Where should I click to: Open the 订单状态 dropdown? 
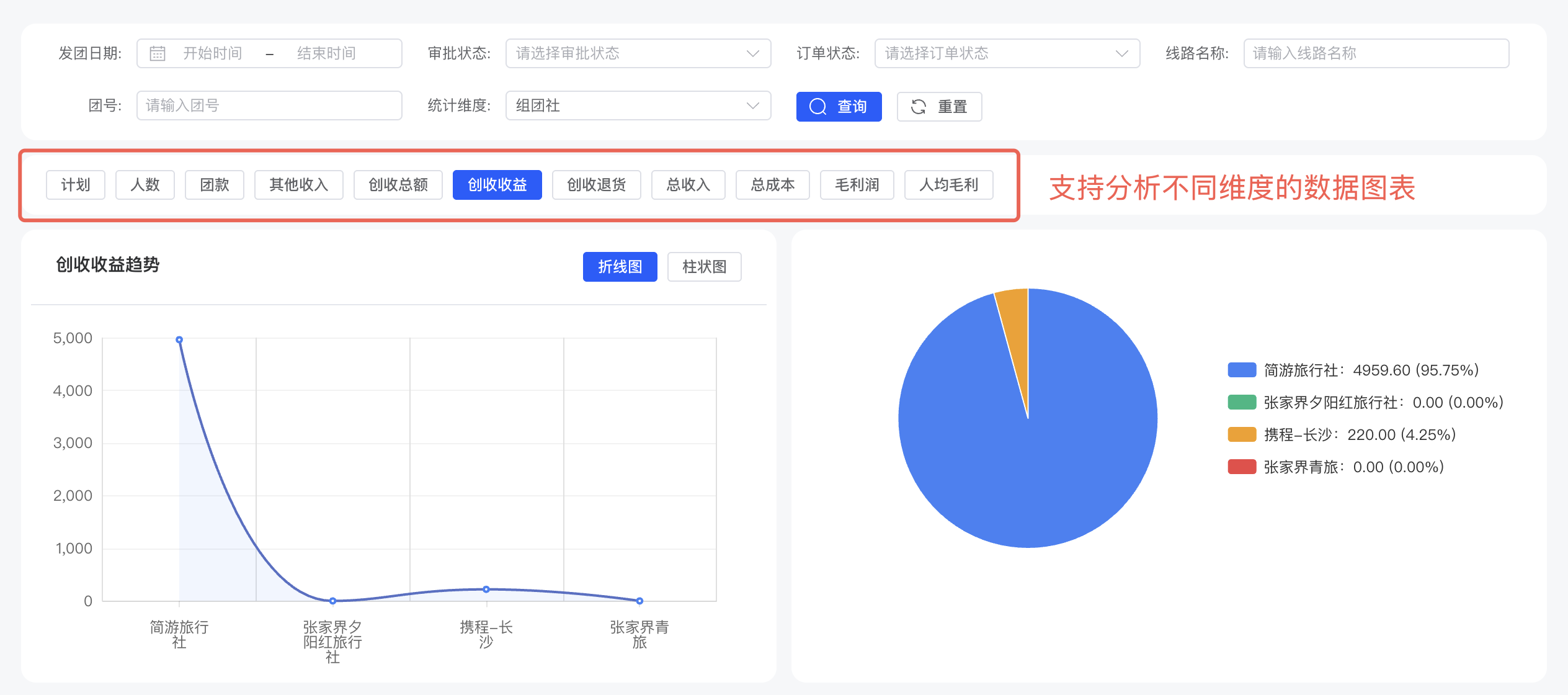click(1006, 53)
